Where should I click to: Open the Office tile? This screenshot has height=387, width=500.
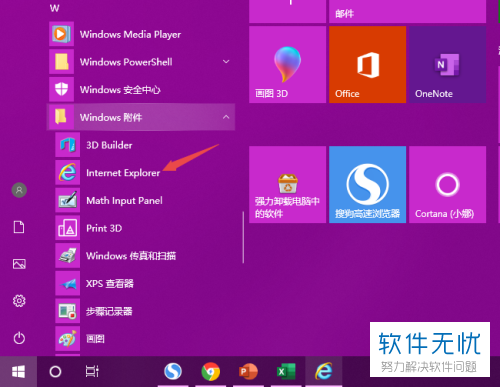[x=367, y=64]
